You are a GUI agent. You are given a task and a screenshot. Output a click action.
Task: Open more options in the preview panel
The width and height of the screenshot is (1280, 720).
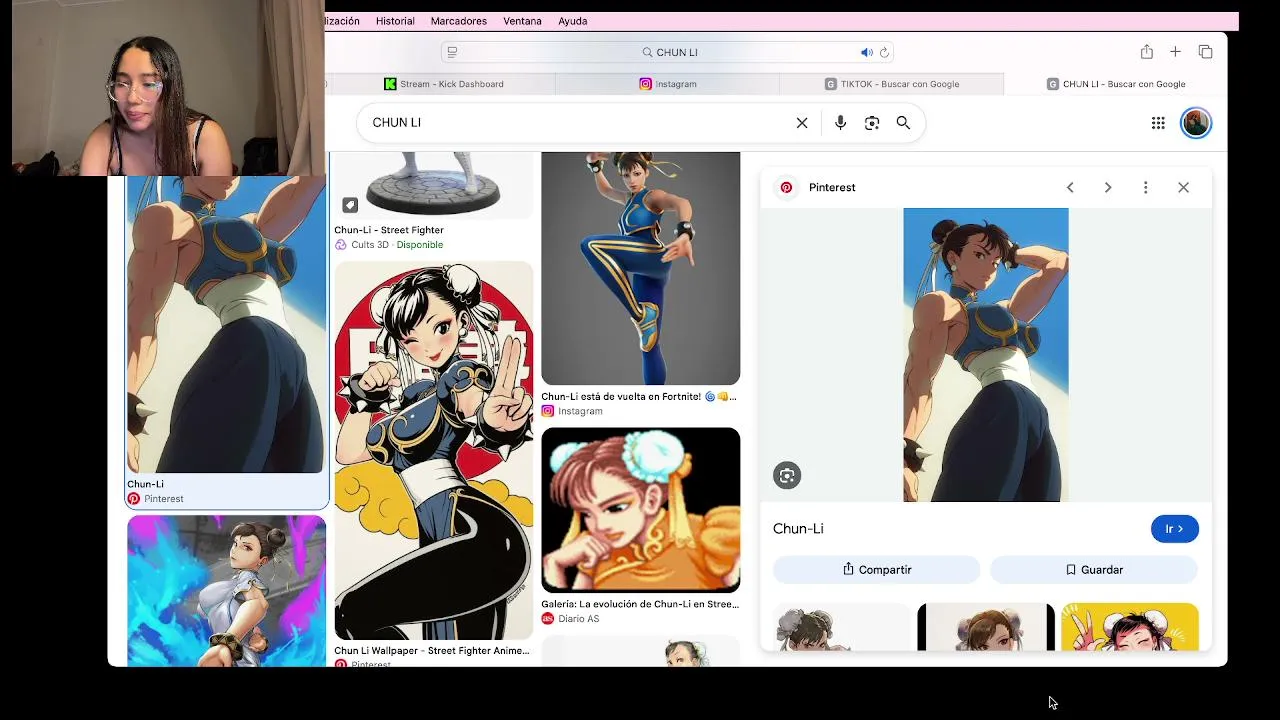coord(1146,187)
